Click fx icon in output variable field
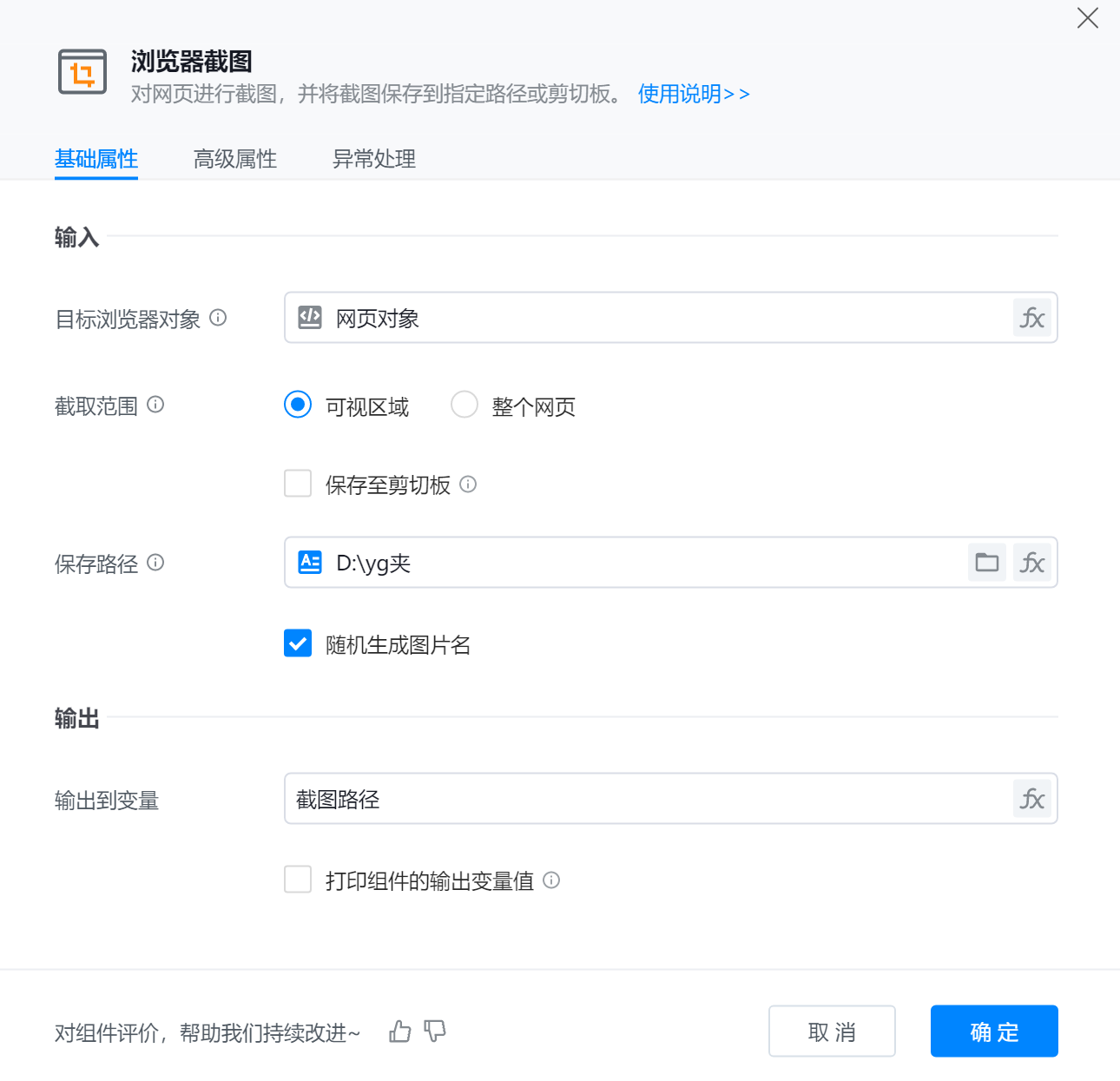Screen dimensions: 1120x1081 (x=1031, y=799)
